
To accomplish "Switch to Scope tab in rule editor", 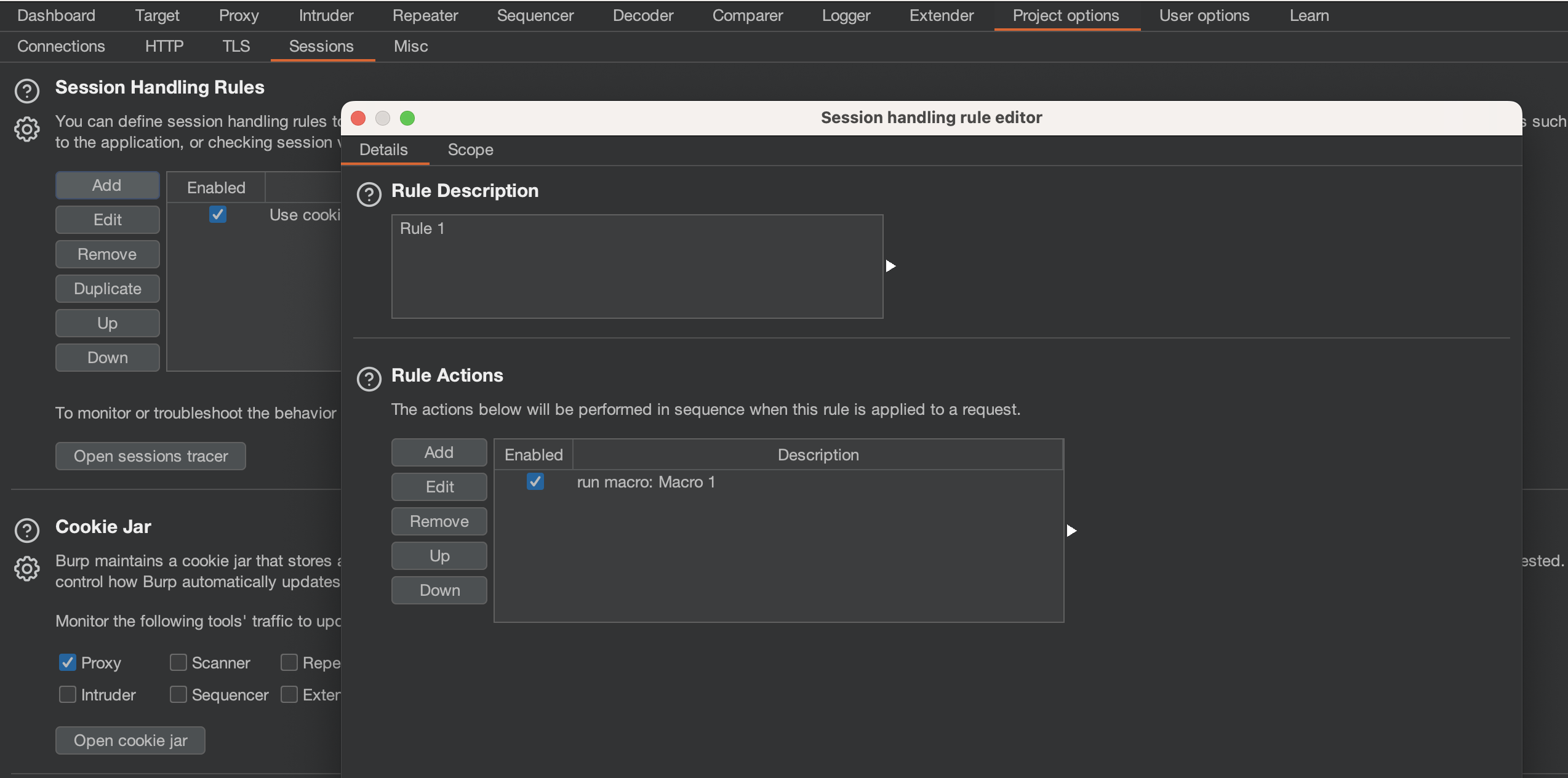I will (x=471, y=150).
